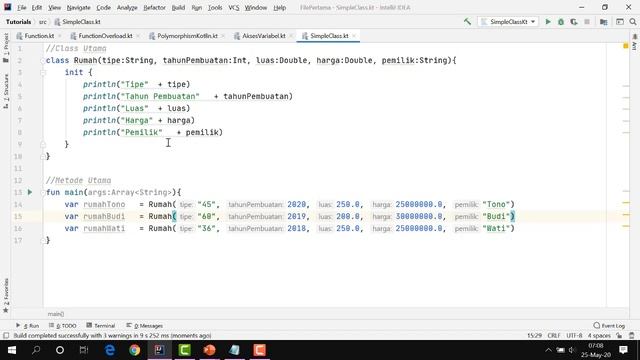Open the File menu
This screenshot has width=640, height=360.
tap(22, 7)
